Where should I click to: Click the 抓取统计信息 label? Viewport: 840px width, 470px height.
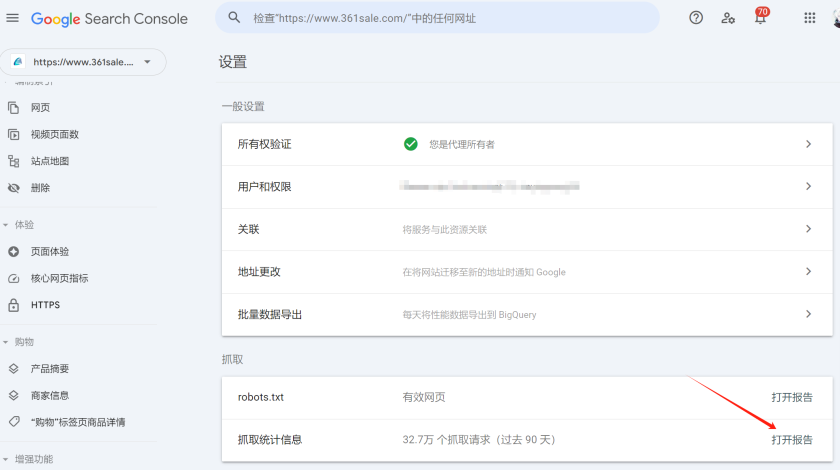(x=270, y=440)
